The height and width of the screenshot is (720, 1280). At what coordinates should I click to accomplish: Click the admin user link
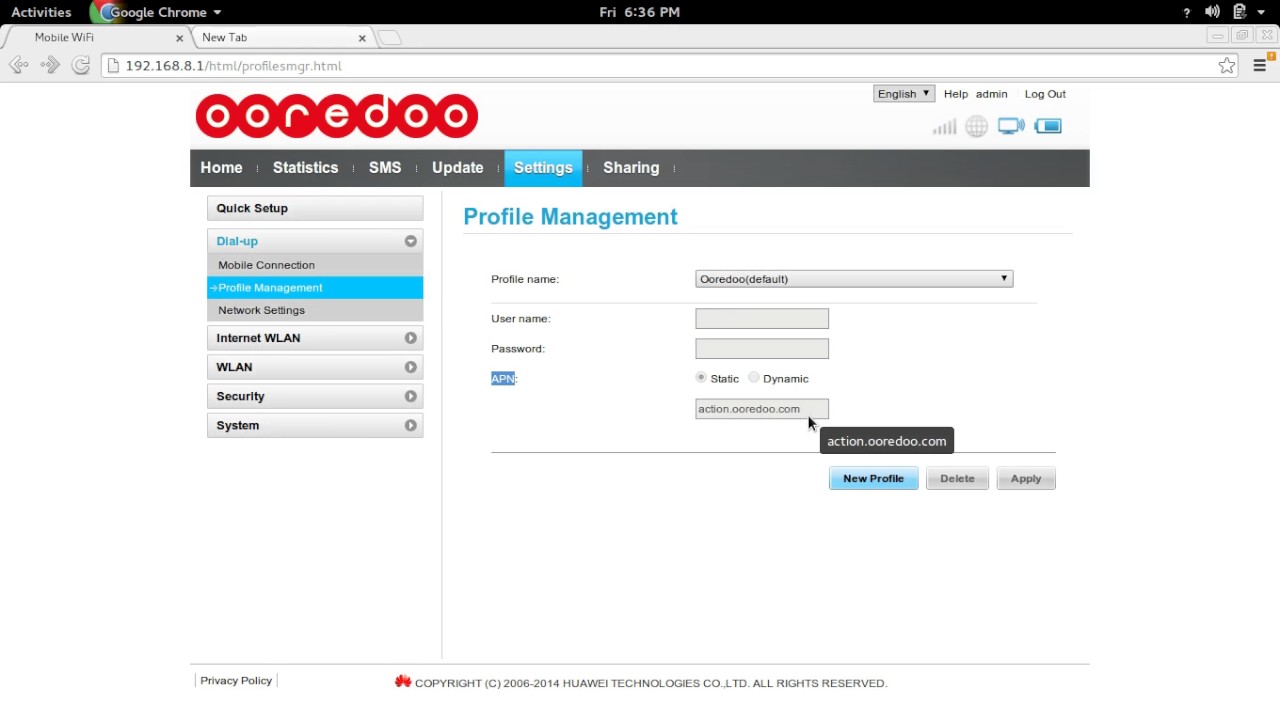pyautogui.click(x=991, y=94)
